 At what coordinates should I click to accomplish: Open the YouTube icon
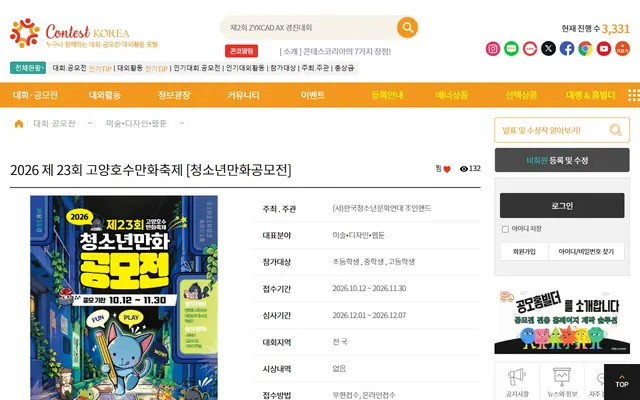pos(604,49)
